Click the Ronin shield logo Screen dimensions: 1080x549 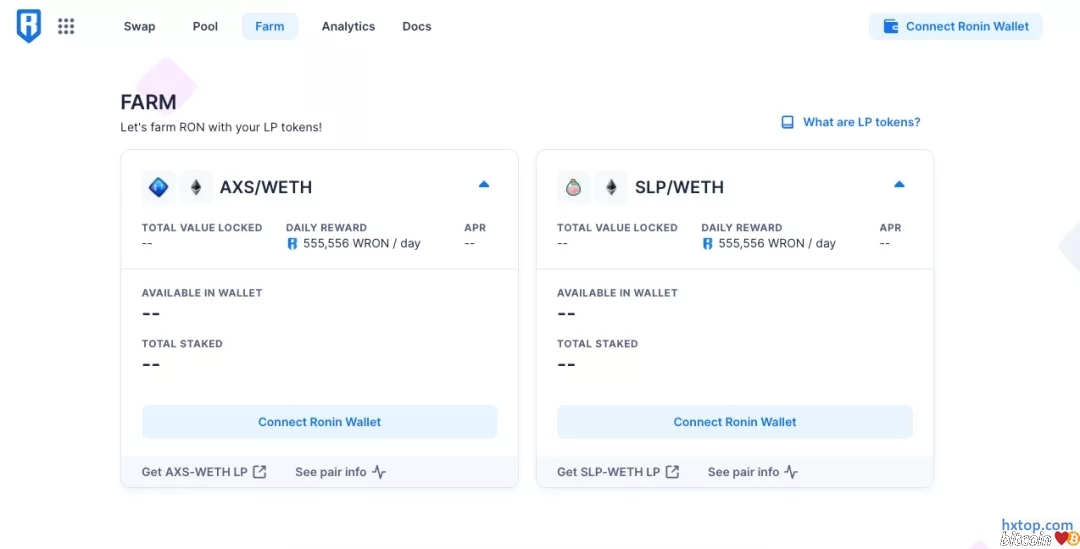pyautogui.click(x=29, y=27)
